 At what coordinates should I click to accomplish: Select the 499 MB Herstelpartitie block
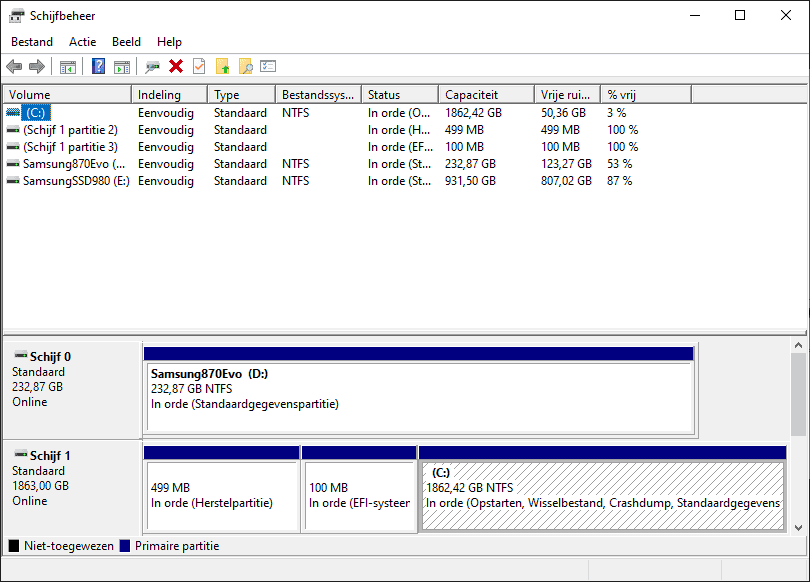click(222, 489)
